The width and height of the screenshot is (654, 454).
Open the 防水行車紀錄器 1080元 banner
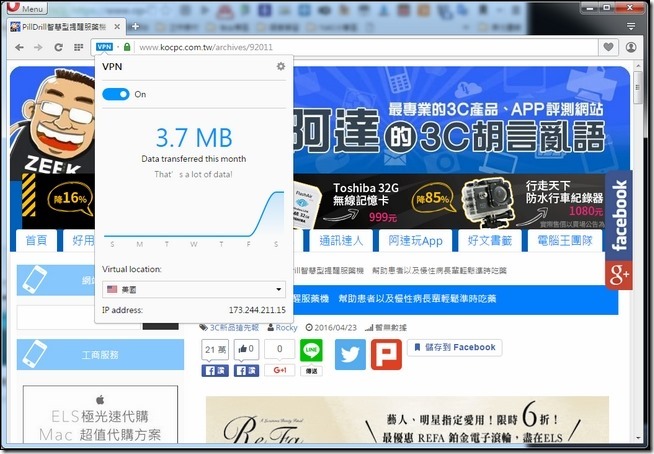point(534,202)
